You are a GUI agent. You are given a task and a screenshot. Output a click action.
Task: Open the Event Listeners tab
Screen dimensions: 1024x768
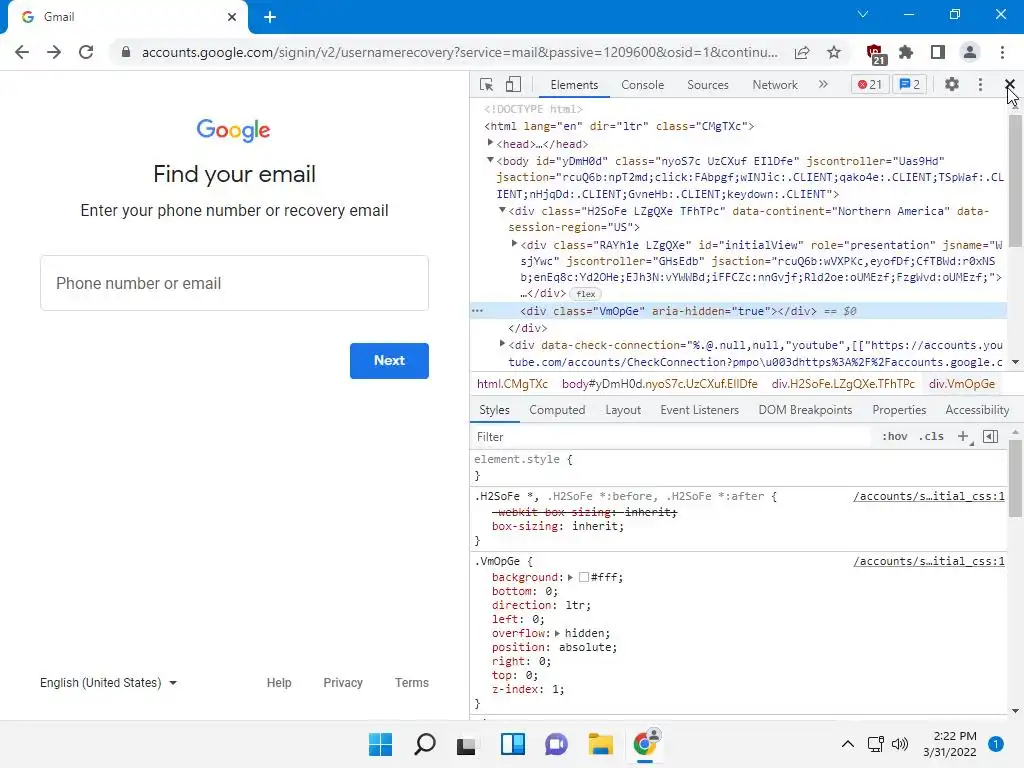coord(699,410)
